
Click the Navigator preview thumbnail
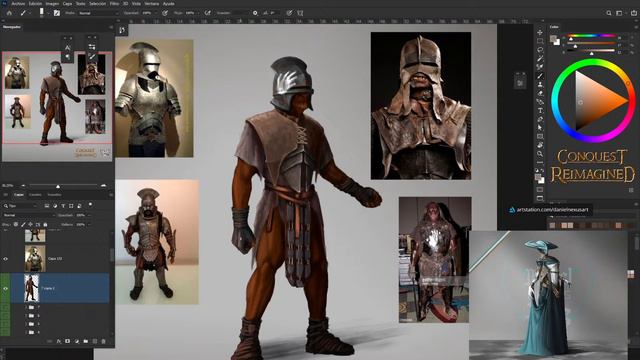click(57, 107)
